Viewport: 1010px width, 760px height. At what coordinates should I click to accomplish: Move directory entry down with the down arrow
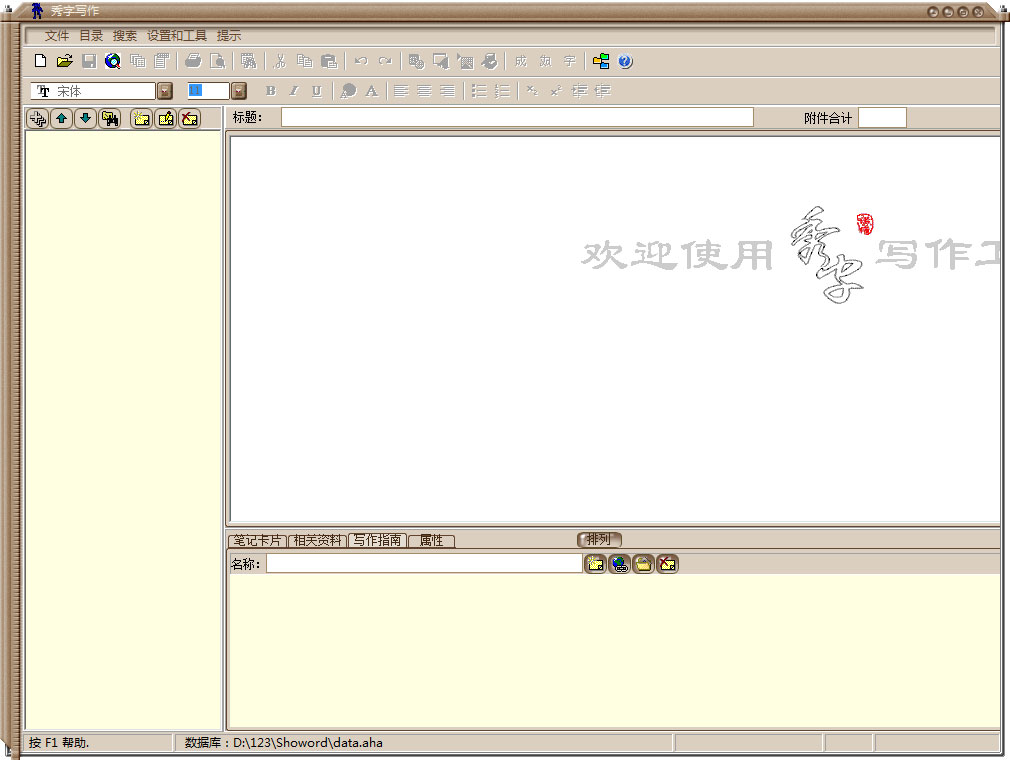pos(85,118)
